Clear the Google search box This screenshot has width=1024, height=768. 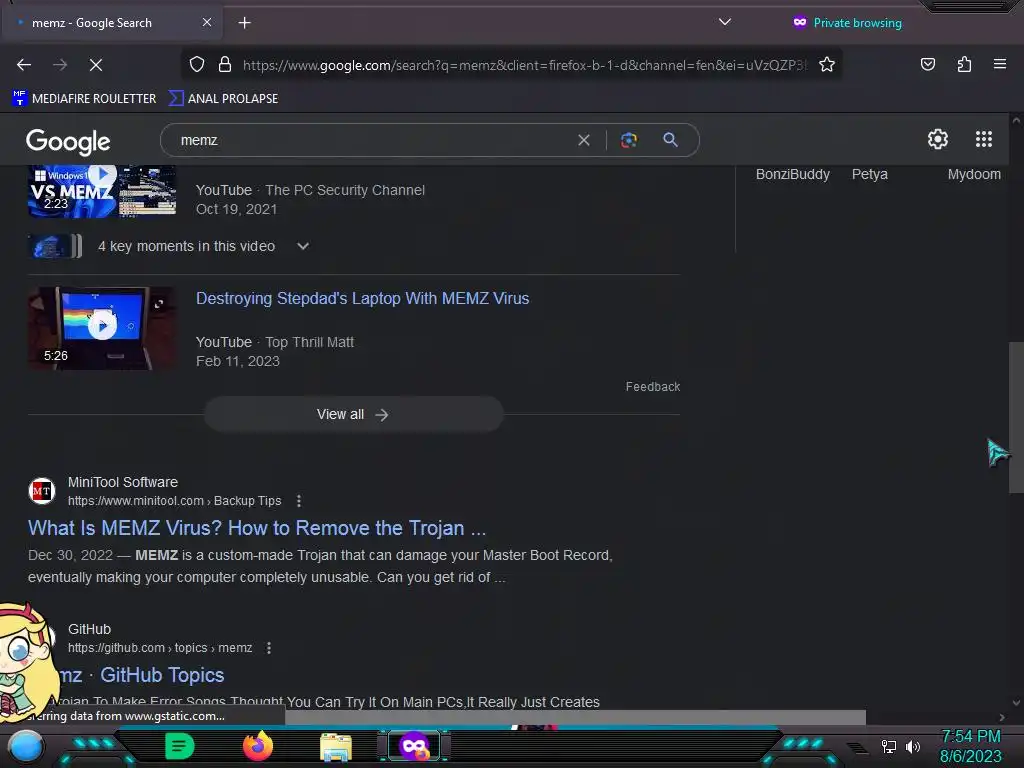click(x=584, y=140)
